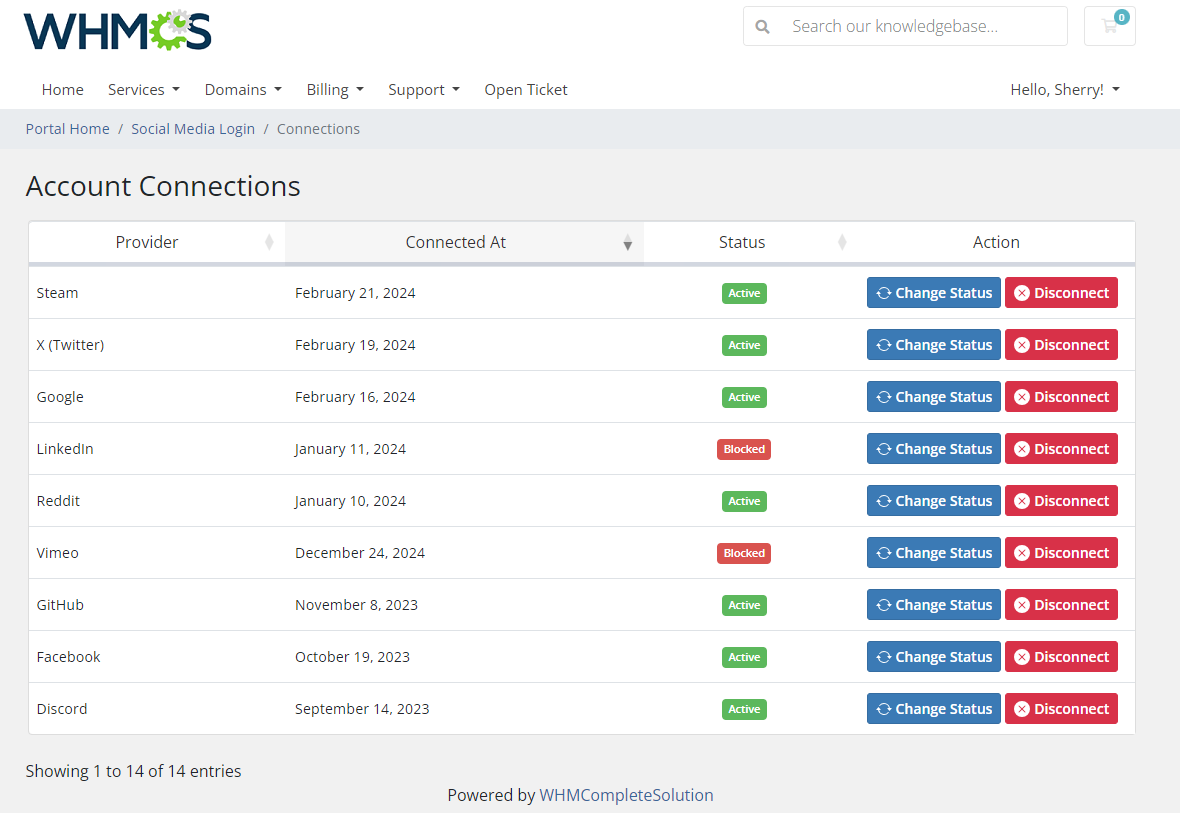Disconnect the Google account

pos(1061,397)
